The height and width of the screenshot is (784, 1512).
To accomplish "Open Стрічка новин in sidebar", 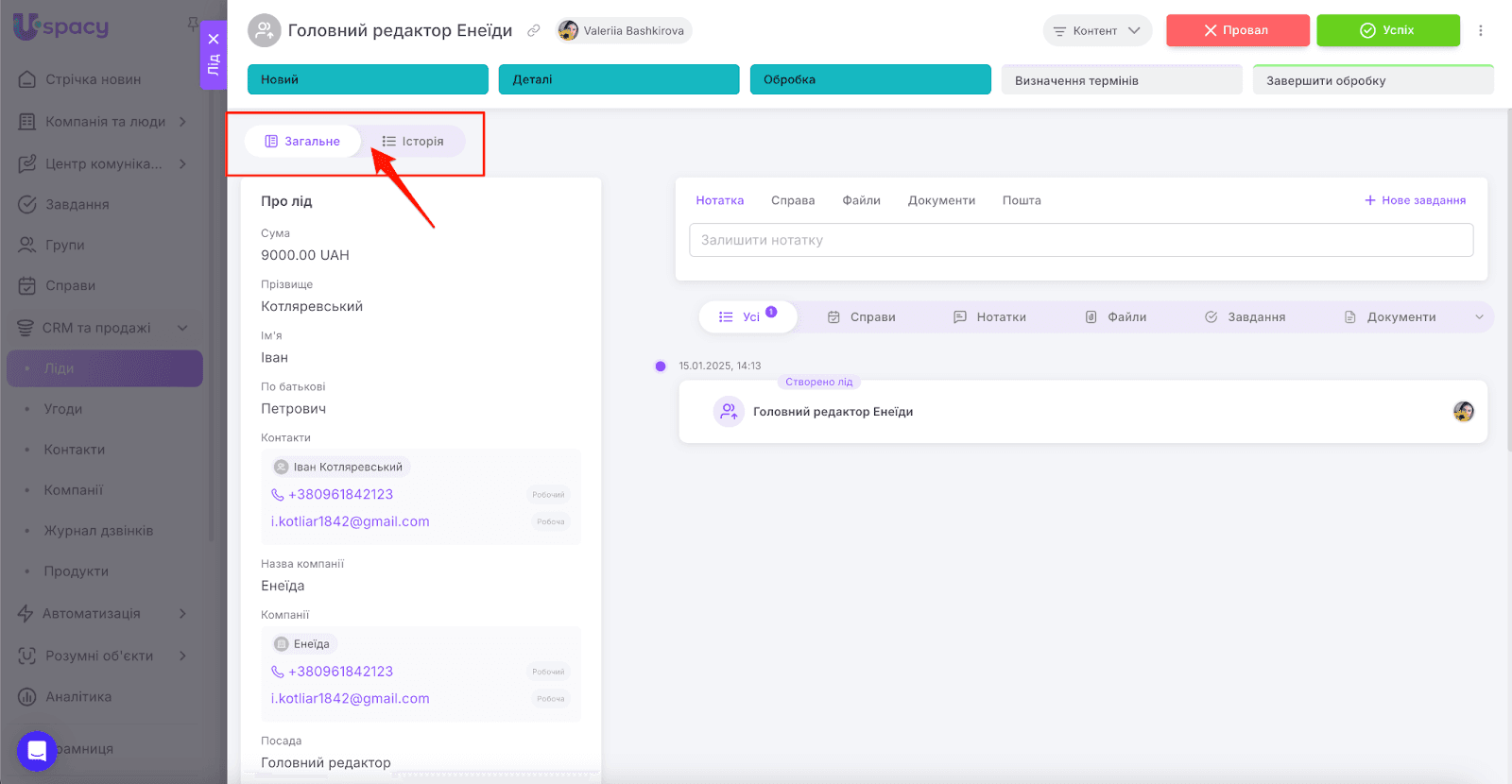I will click(x=94, y=79).
